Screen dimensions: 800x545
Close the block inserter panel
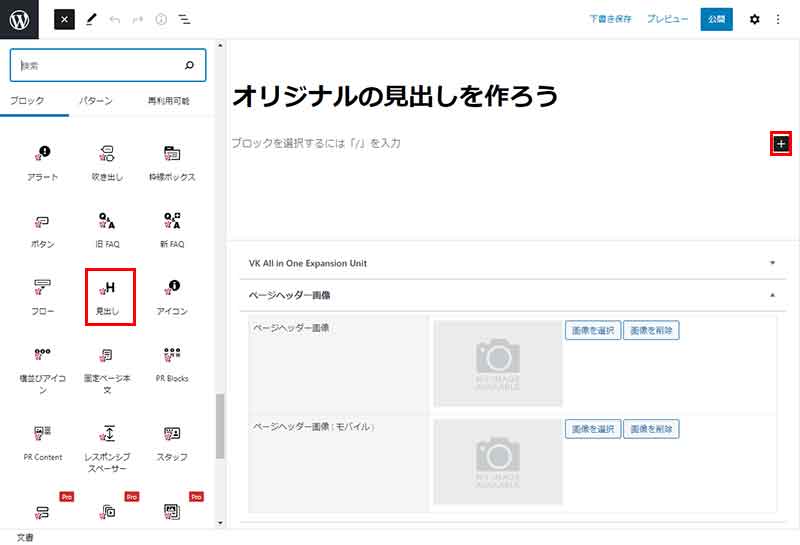coord(64,19)
